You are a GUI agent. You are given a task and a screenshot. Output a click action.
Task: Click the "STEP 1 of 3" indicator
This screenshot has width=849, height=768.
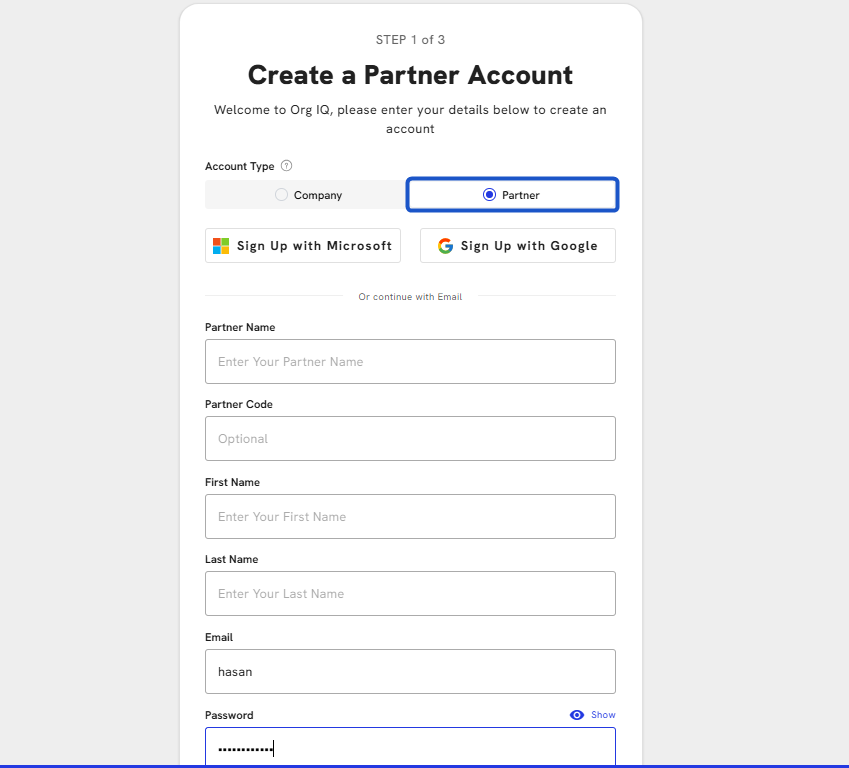(x=410, y=40)
